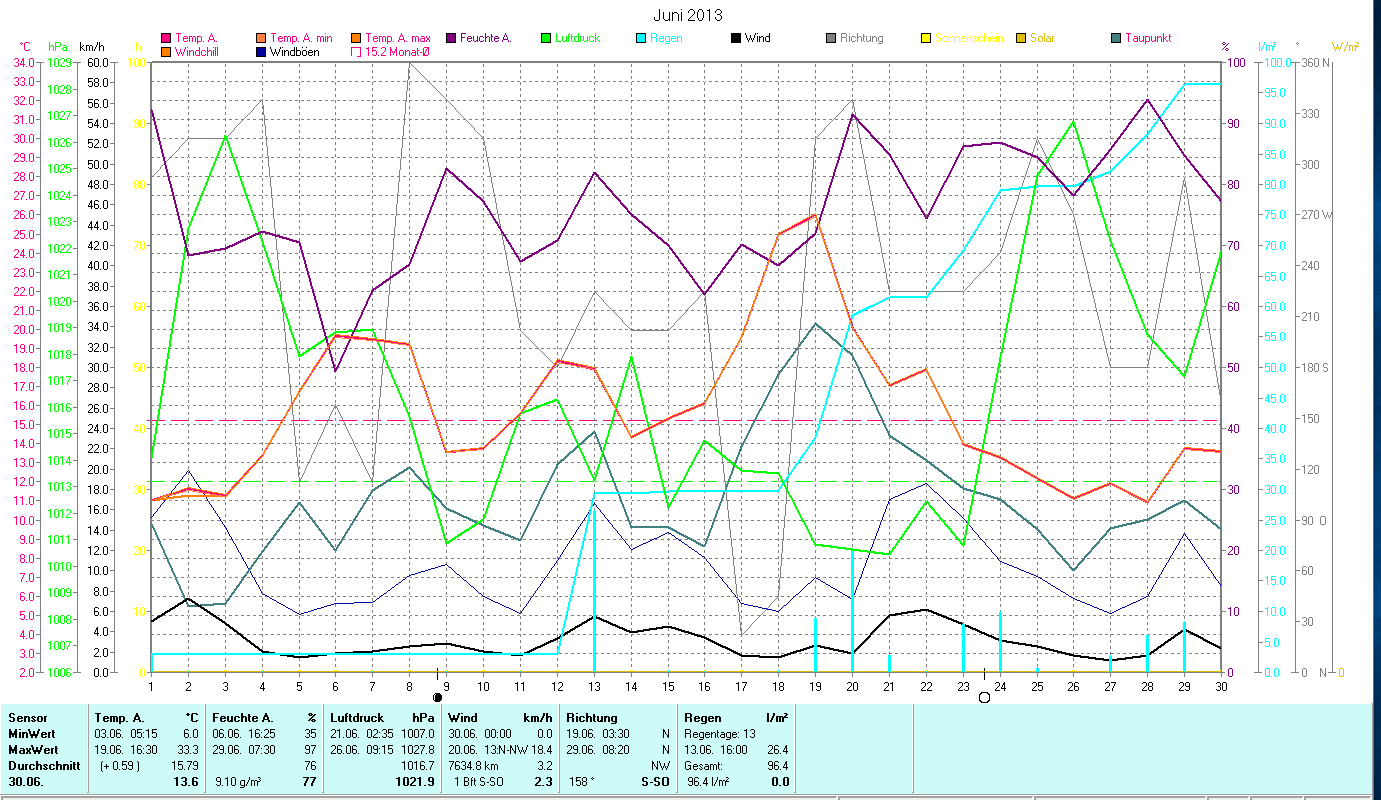Click the "Regentage: 13" entry
This screenshot has height=800, width=1381.
pos(720,733)
